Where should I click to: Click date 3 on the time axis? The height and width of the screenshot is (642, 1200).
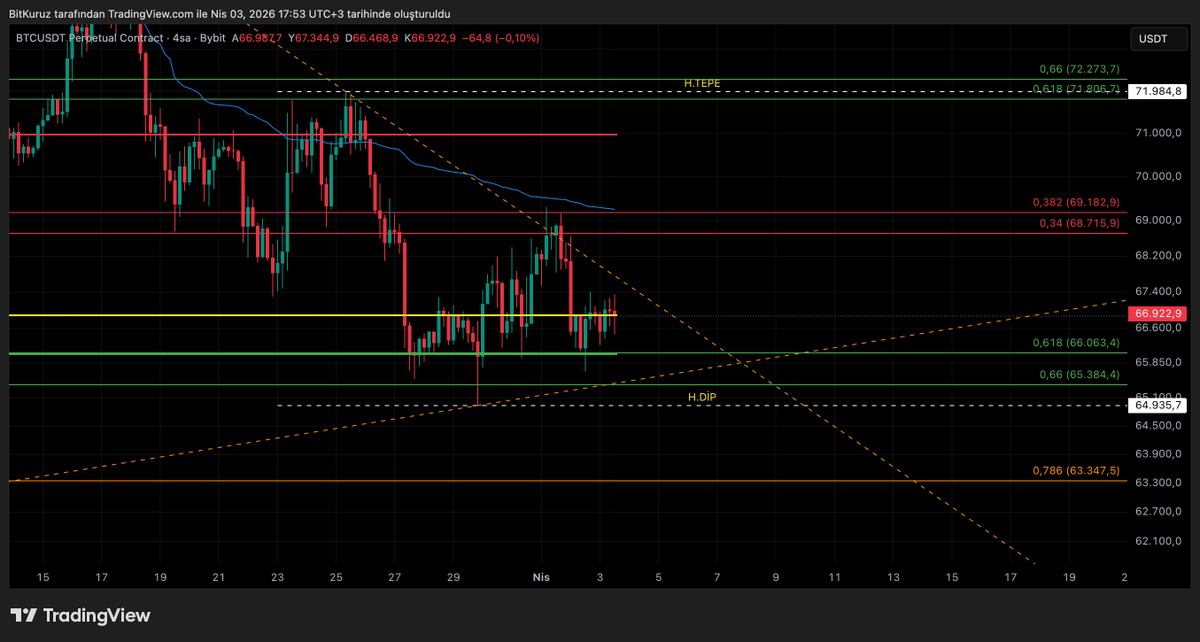(600, 577)
